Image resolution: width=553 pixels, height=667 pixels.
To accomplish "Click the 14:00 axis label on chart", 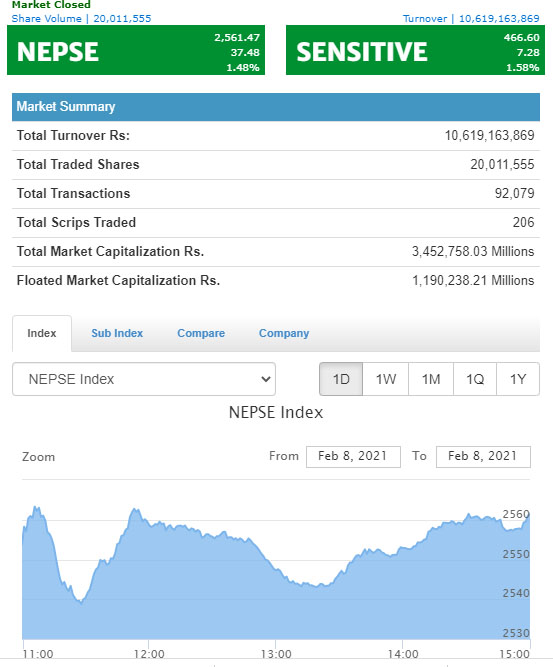I will click(403, 654).
